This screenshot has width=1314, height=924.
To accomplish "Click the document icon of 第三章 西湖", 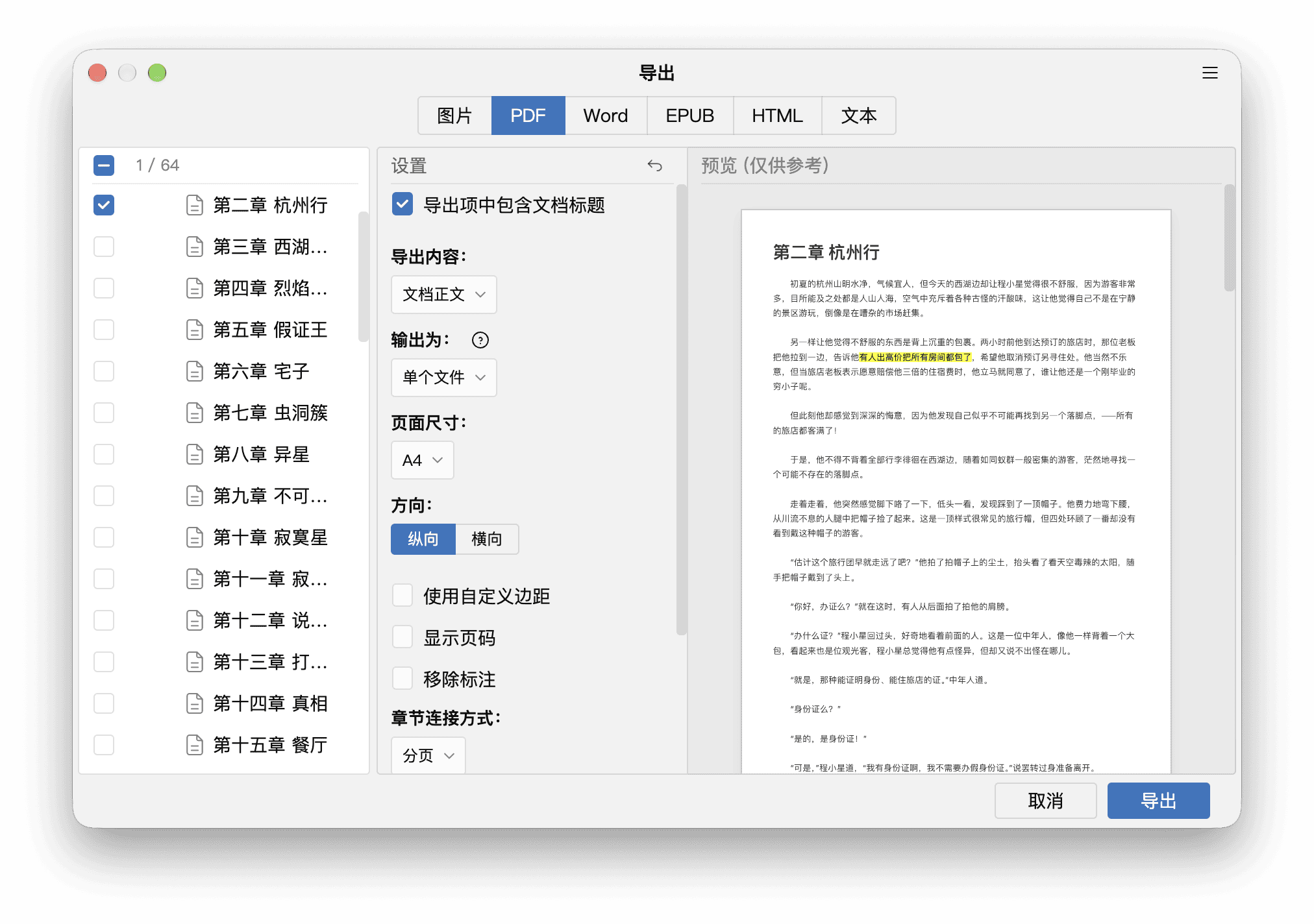I will point(194,247).
